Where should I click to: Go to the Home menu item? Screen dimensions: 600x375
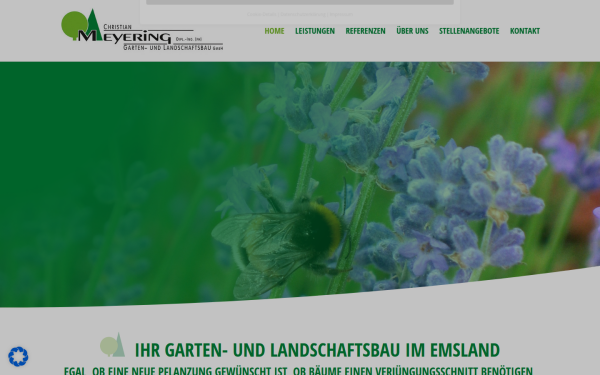point(274,31)
